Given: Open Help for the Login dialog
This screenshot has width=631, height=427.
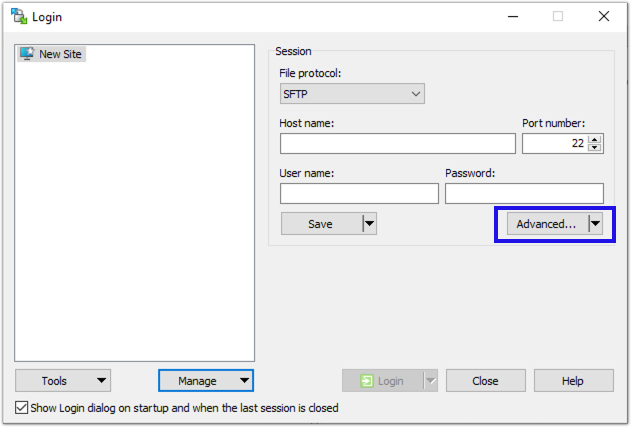Looking at the screenshot, I should [x=573, y=381].
